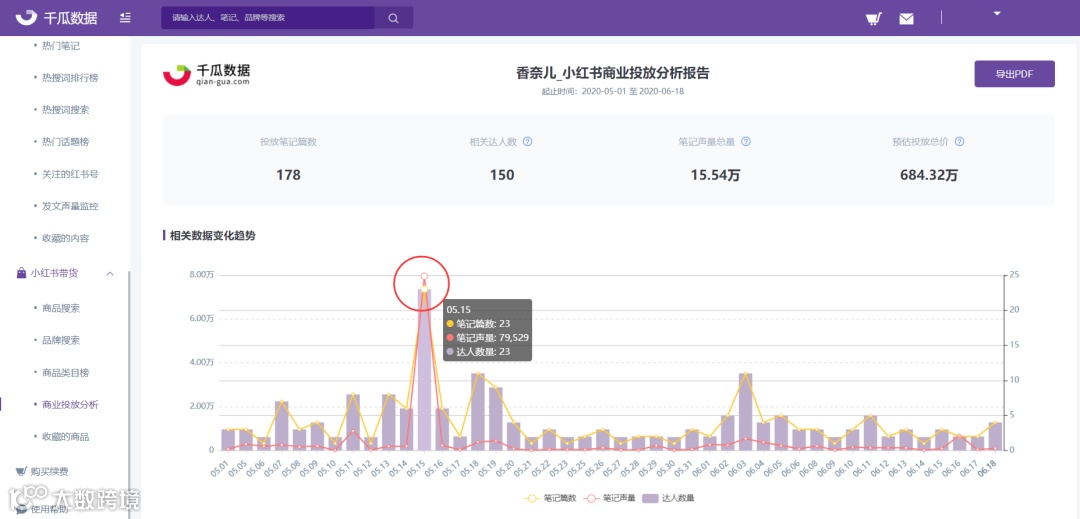Screen dimensions: 1080x519
Task: Open the account dropdown arrow
Action: click(x=997, y=13)
